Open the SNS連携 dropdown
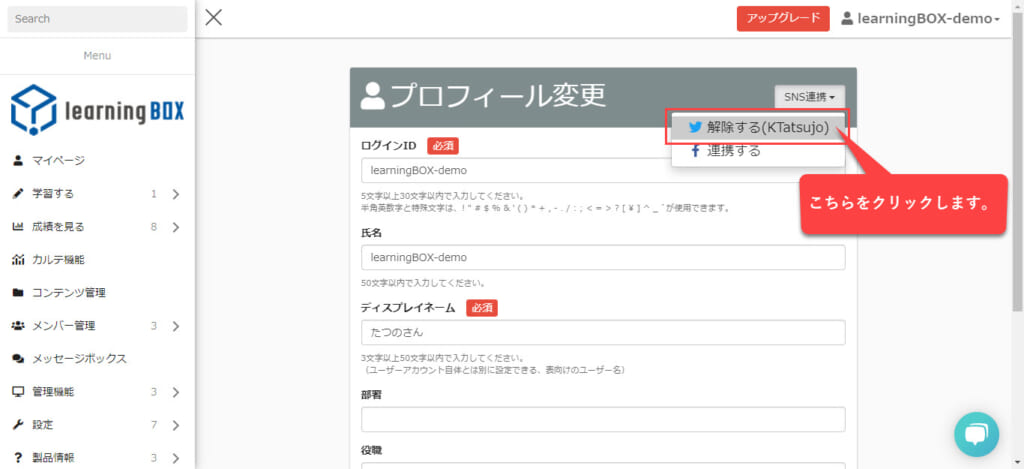Viewport: 1024px width, 469px height. [x=809, y=97]
